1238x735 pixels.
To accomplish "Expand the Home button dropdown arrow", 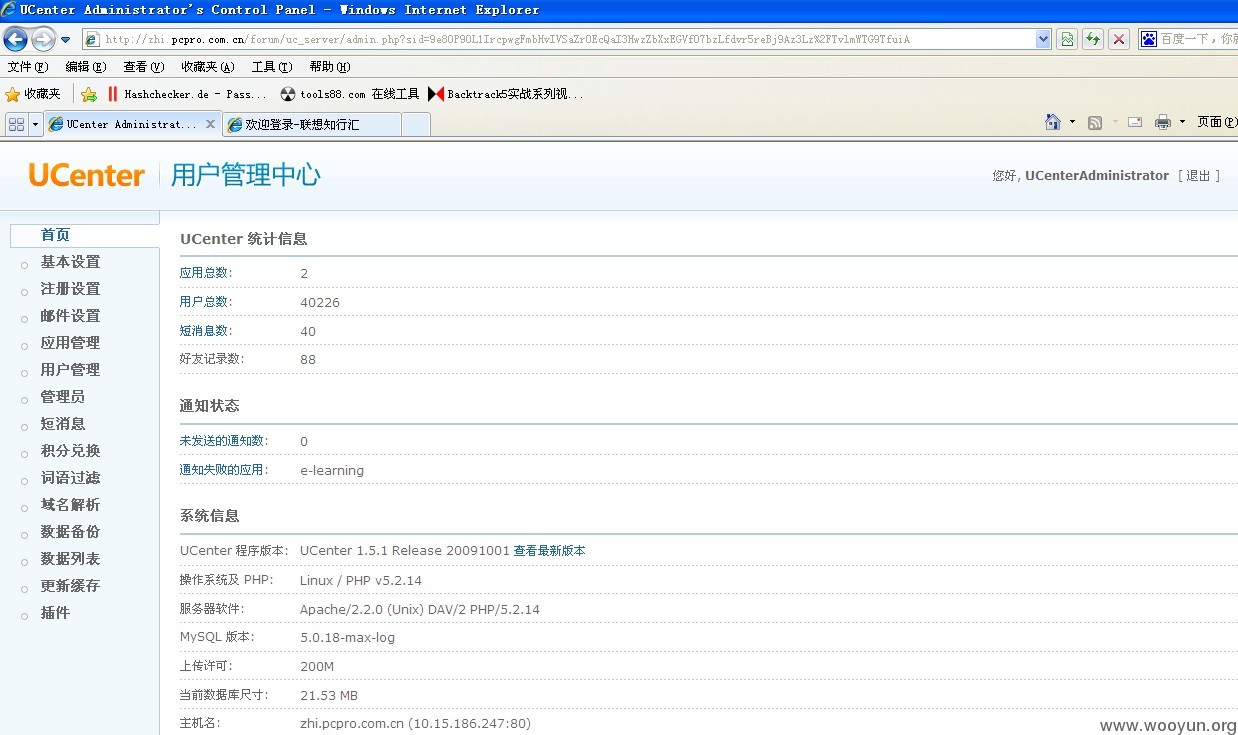I will click(1072, 122).
